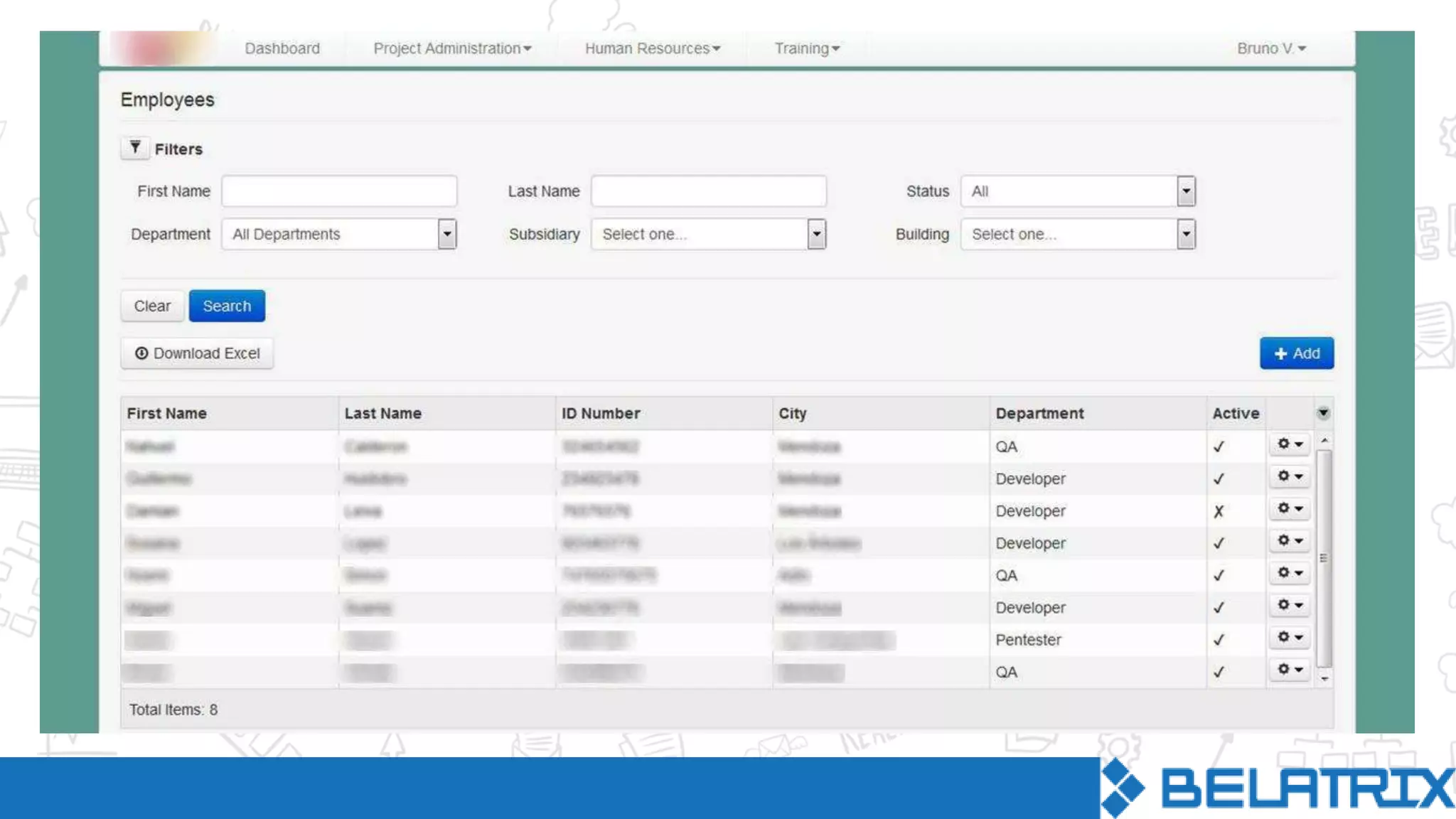1456x819 pixels.
Task: Click the Search button
Action: pos(227,306)
